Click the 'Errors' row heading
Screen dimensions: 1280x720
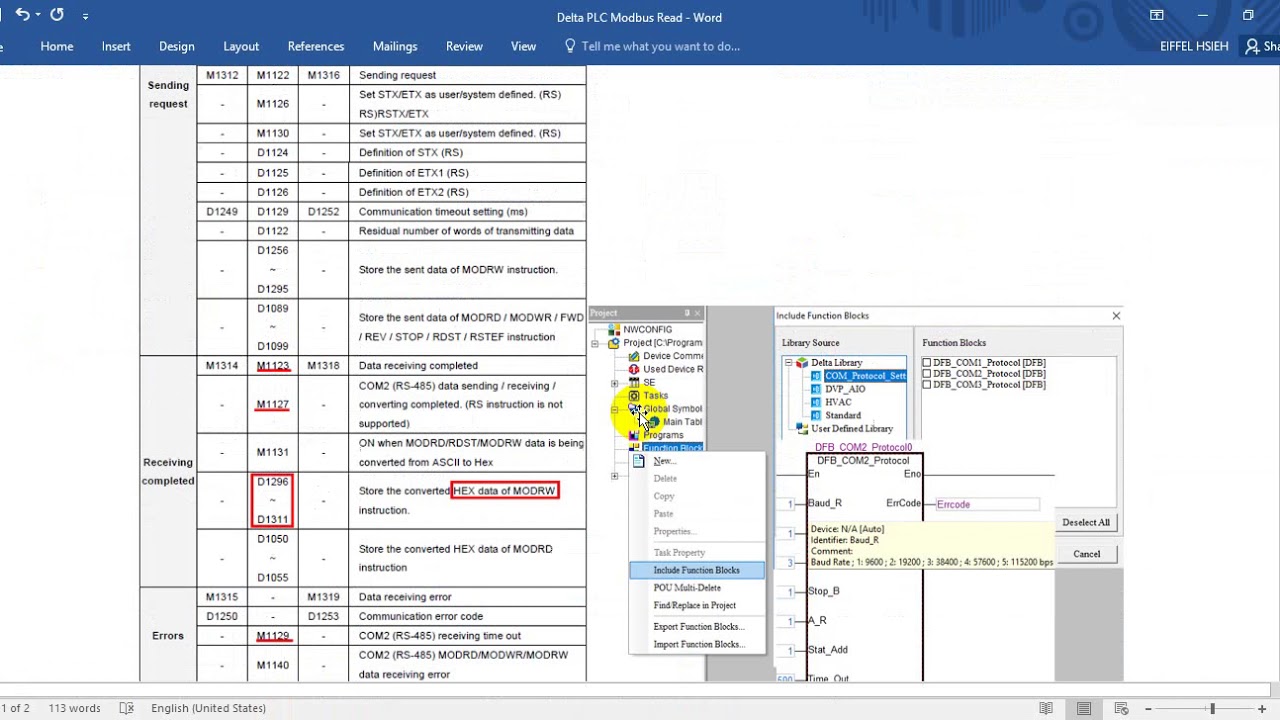coord(168,636)
